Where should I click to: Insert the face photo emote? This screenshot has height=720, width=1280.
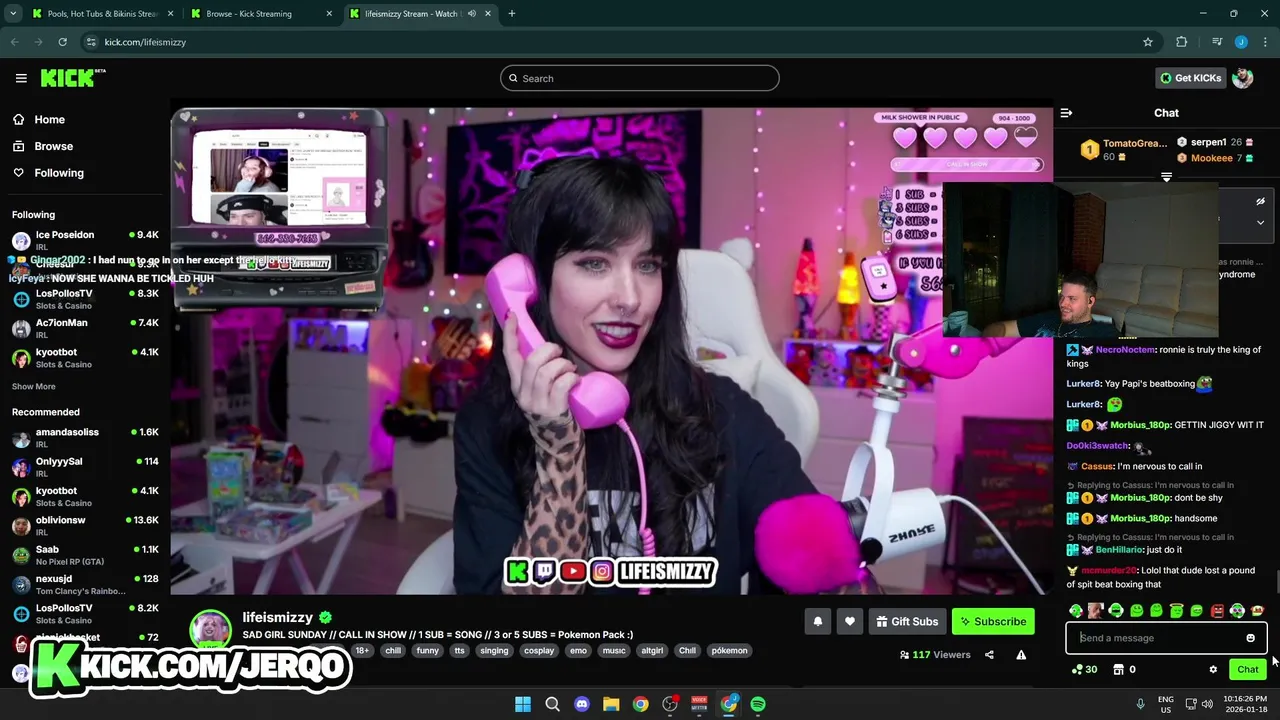tap(1096, 610)
